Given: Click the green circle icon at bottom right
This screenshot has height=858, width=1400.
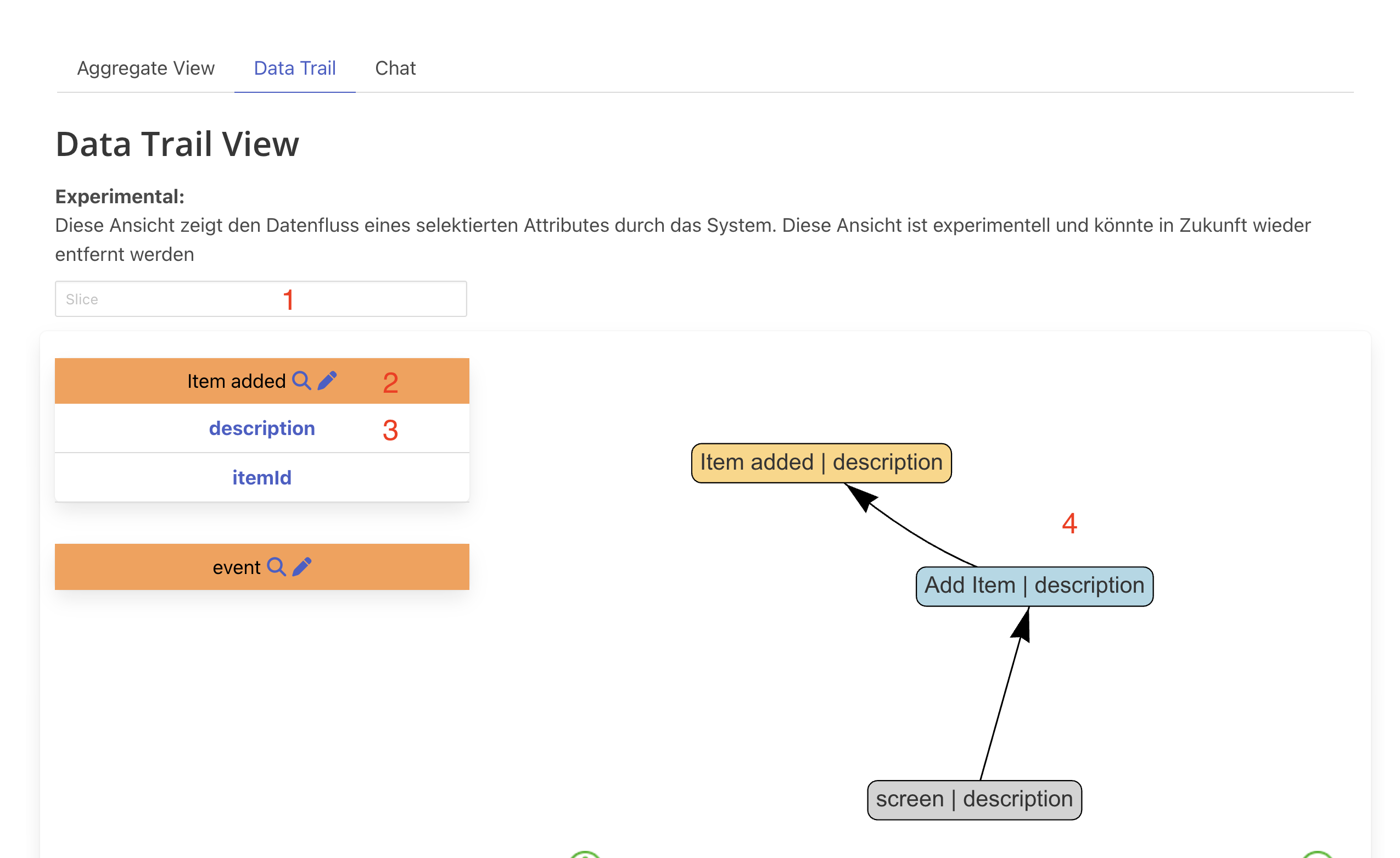Looking at the screenshot, I should pos(1317,855).
